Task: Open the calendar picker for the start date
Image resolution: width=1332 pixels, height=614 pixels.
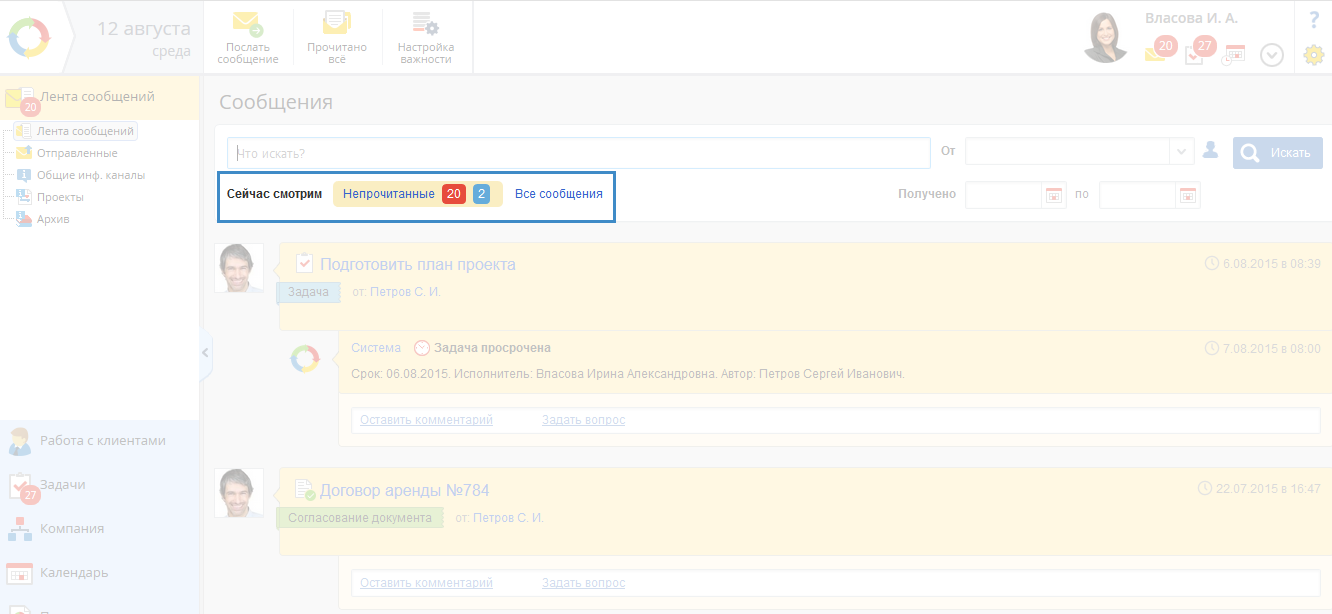Action: (1054, 195)
